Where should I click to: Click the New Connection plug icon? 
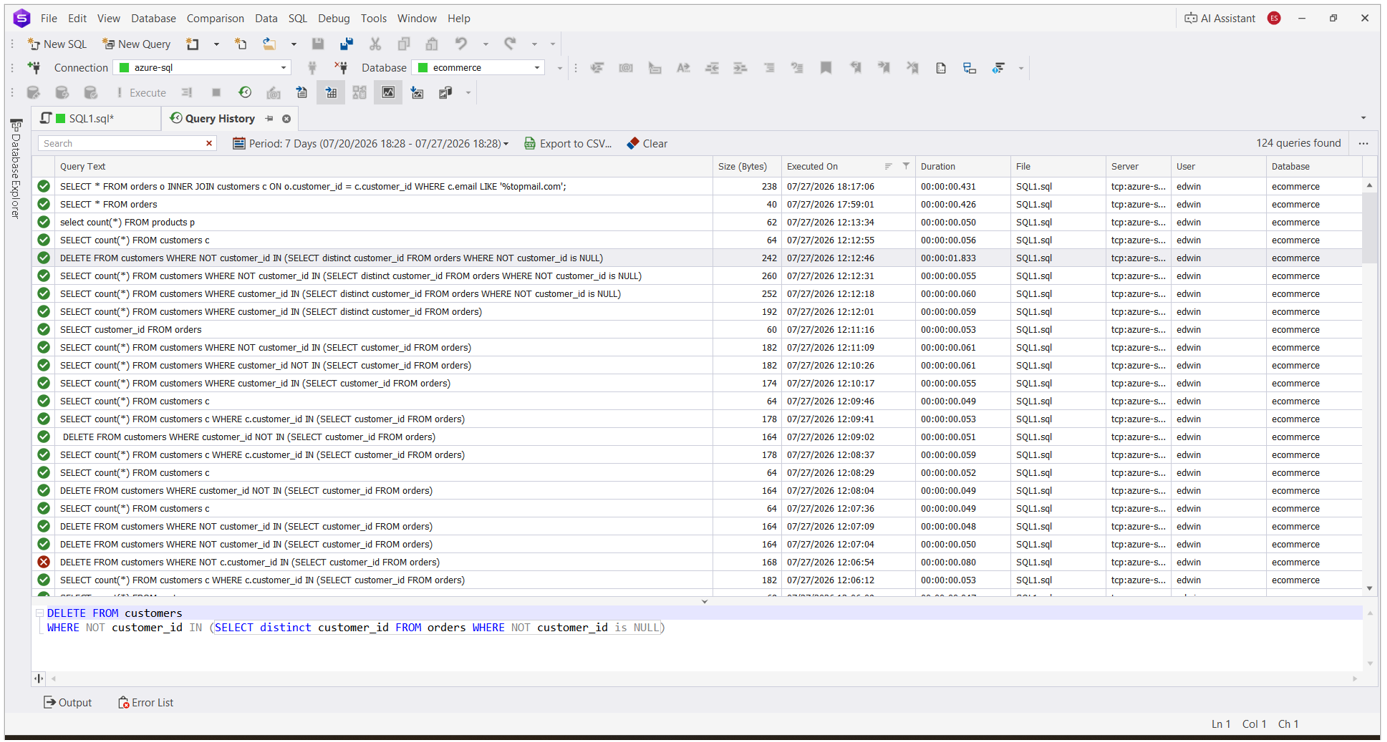pyautogui.click(x=34, y=68)
